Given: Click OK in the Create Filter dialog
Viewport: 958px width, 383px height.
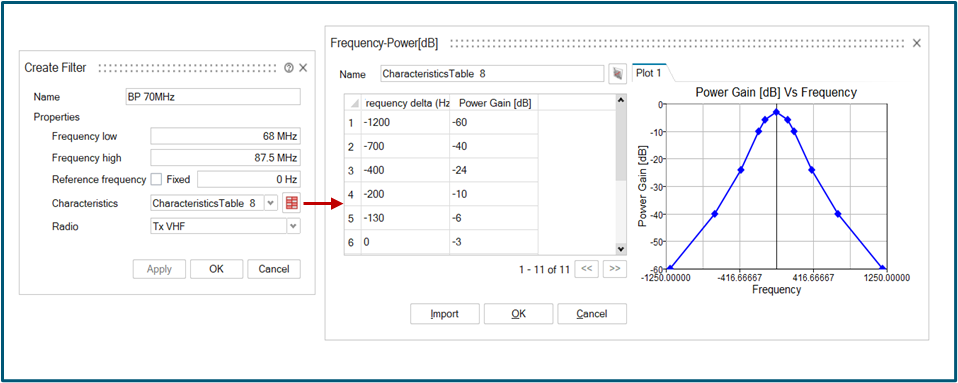Looking at the screenshot, I should tap(216, 269).
